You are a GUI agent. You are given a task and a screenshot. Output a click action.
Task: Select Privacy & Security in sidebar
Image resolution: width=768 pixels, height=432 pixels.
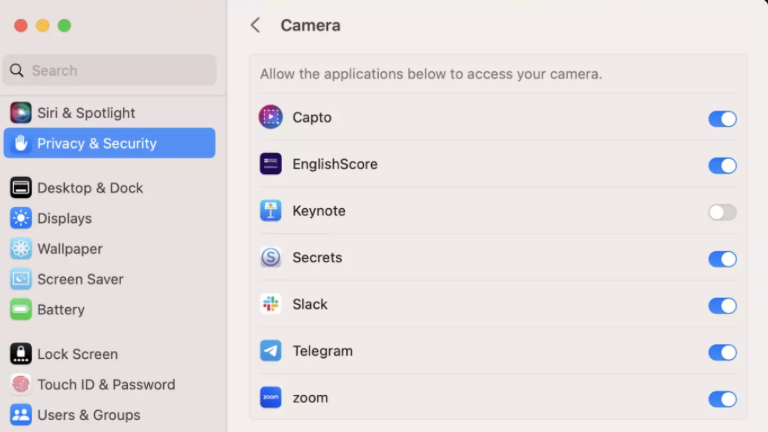[109, 143]
